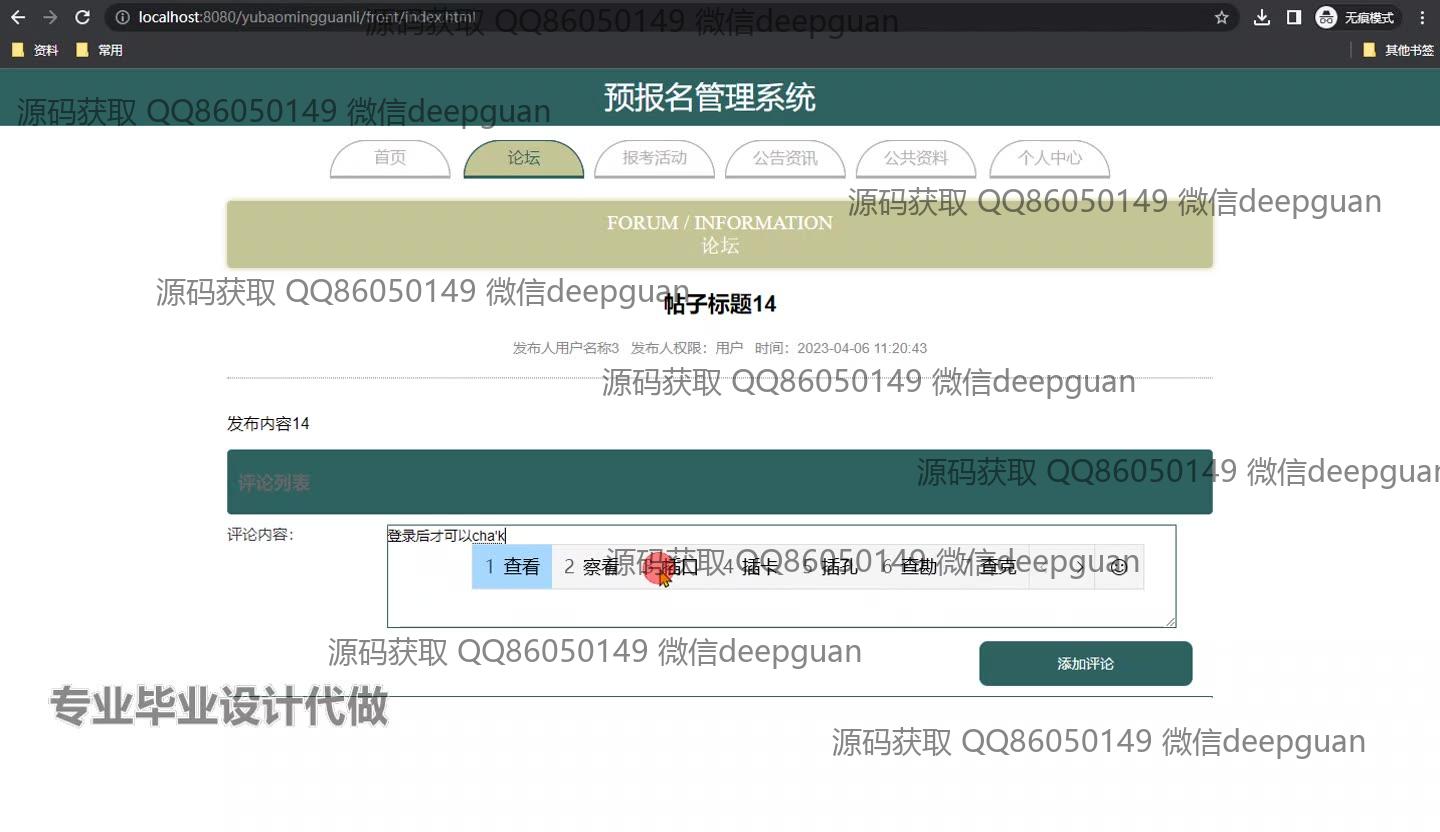Click the 添加评论 button
Screen dimensions: 1440x832
coord(1085,664)
